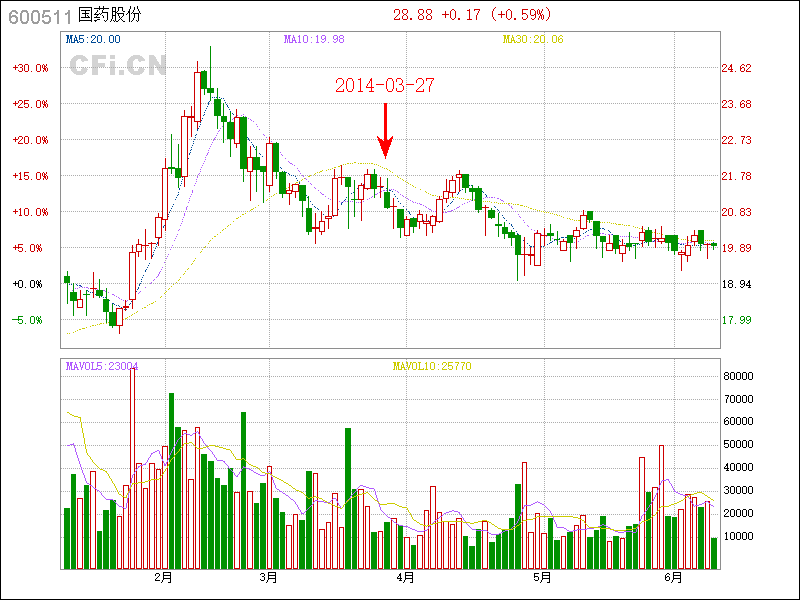Image resolution: width=800 pixels, height=600 pixels.
Task: Click the 5月 month label on the axis
Action: point(541,578)
